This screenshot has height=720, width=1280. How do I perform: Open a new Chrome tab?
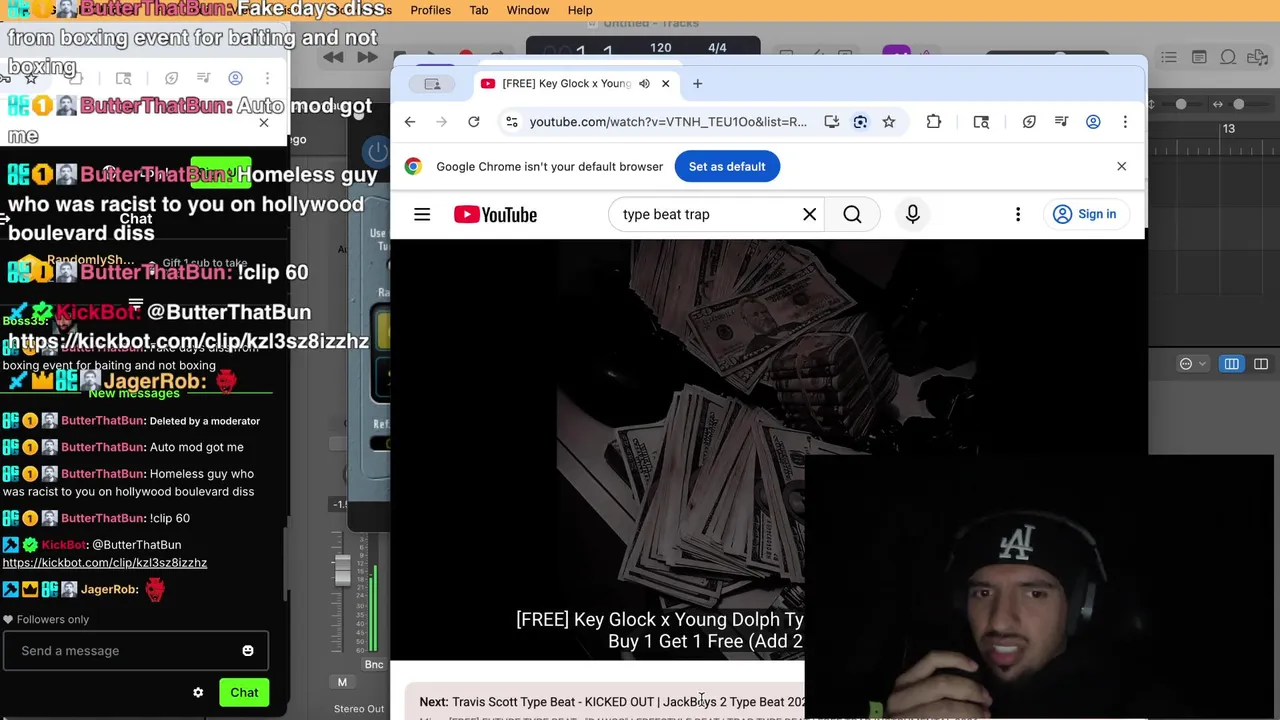(x=697, y=84)
